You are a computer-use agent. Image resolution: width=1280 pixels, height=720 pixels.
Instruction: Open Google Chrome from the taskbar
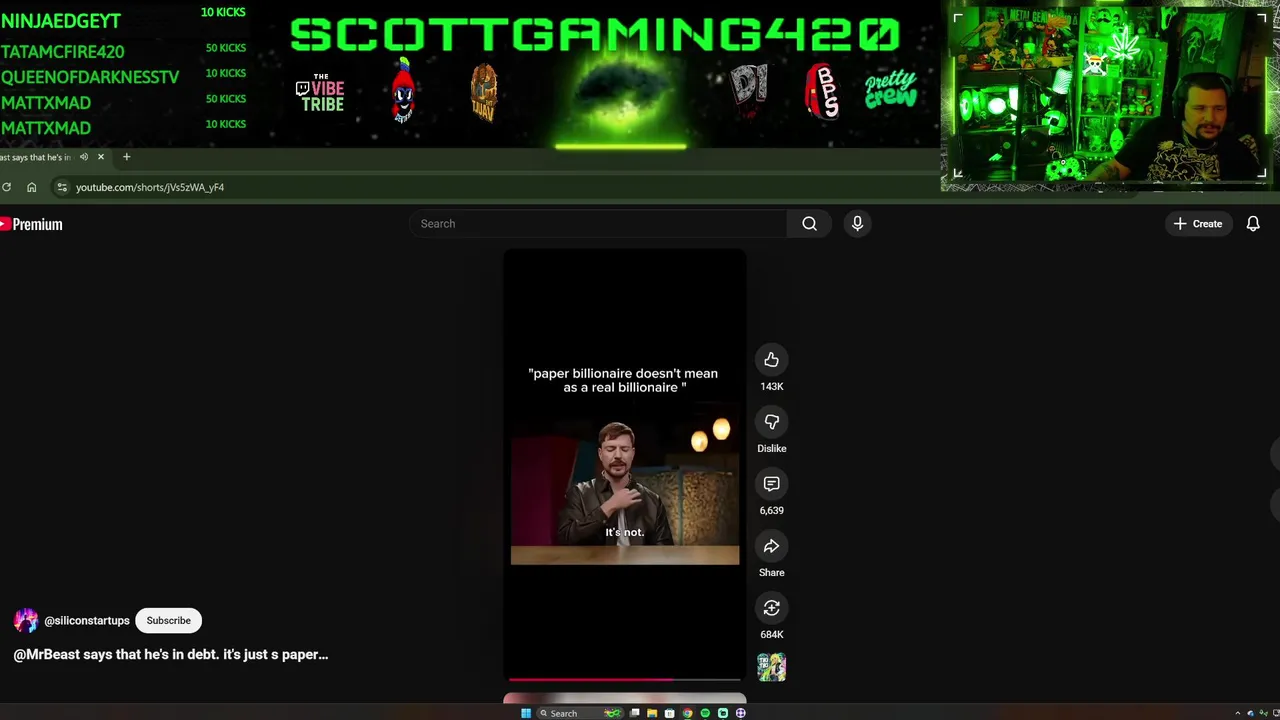point(687,713)
